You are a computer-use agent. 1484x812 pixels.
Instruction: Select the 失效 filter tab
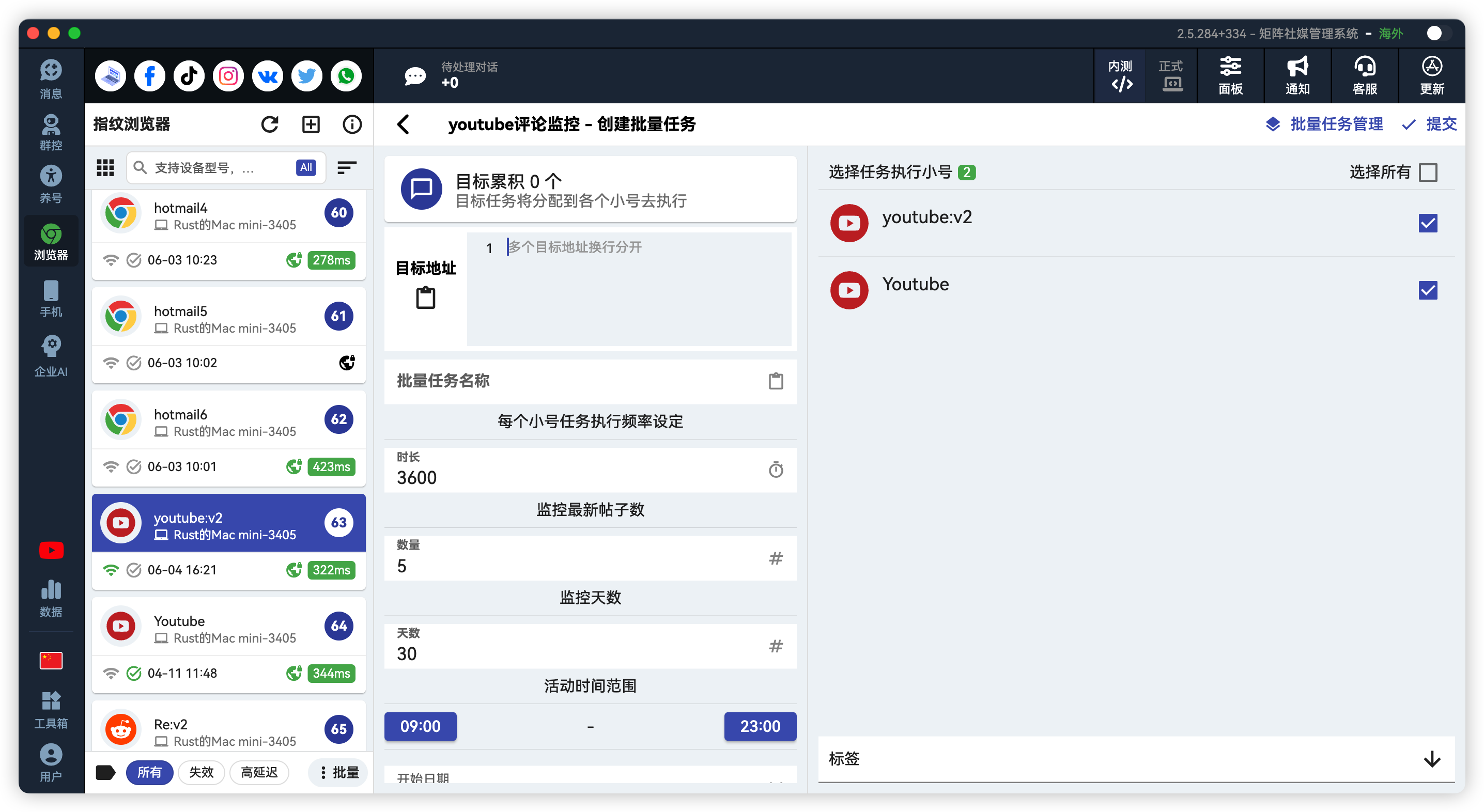pos(201,772)
